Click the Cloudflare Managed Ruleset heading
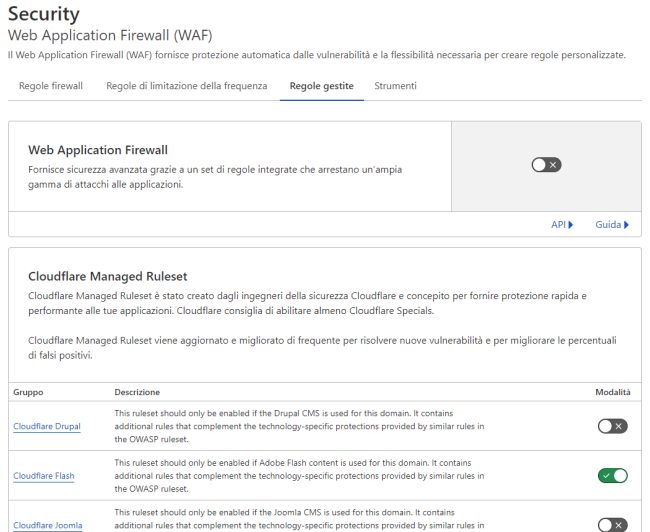The width and height of the screenshot is (650, 532). (x=108, y=277)
